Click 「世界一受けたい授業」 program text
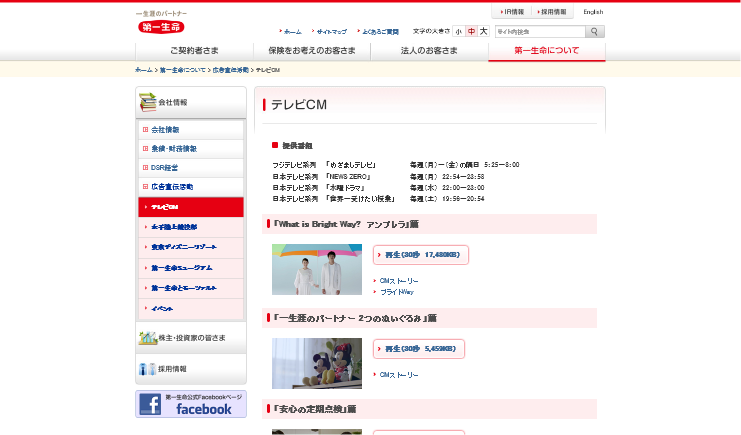Image resolution: width=741 pixels, height=435 pixels. (x=361, y=199)
